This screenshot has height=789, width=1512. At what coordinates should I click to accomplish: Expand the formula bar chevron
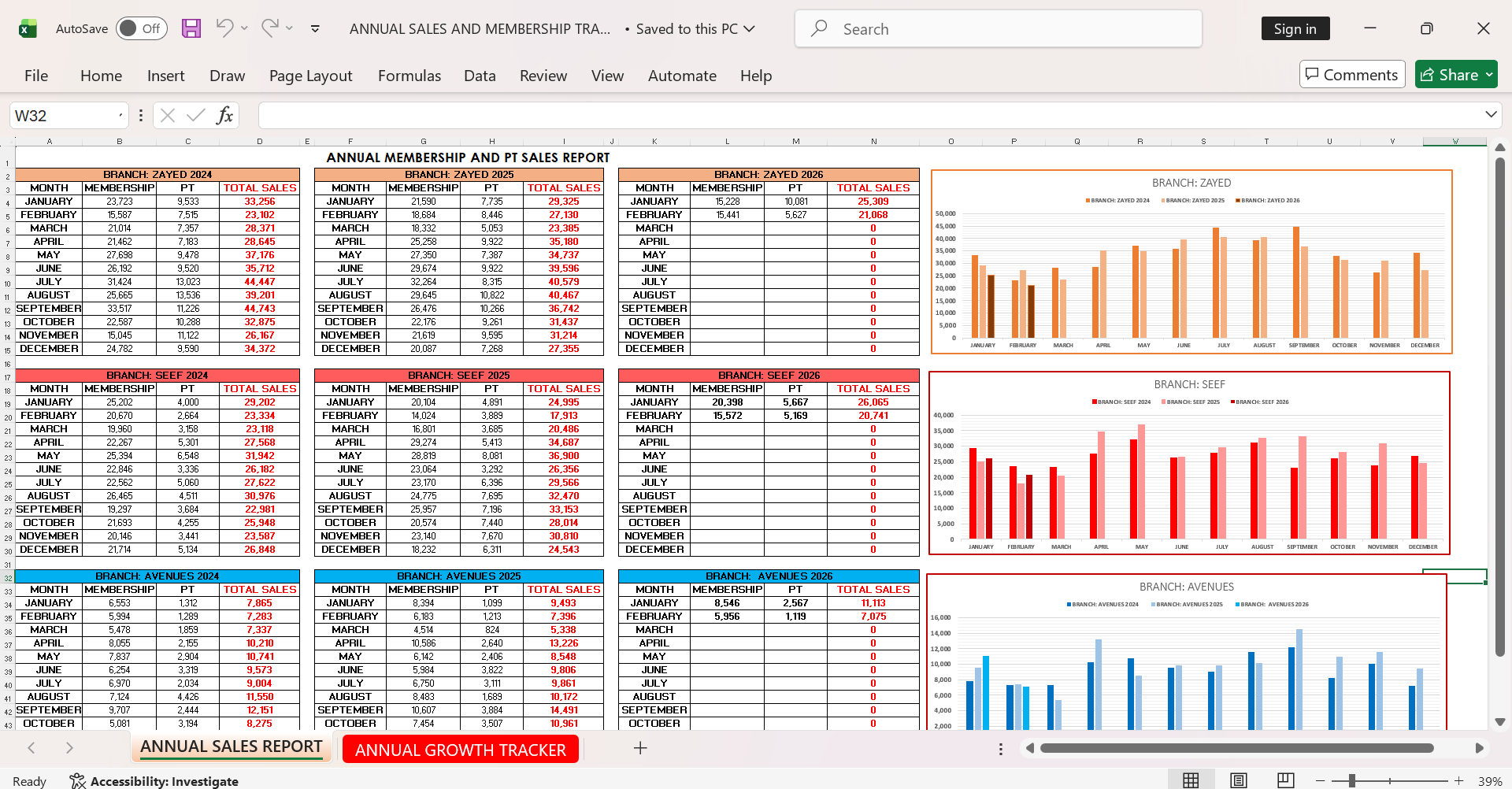point(1491,115)
